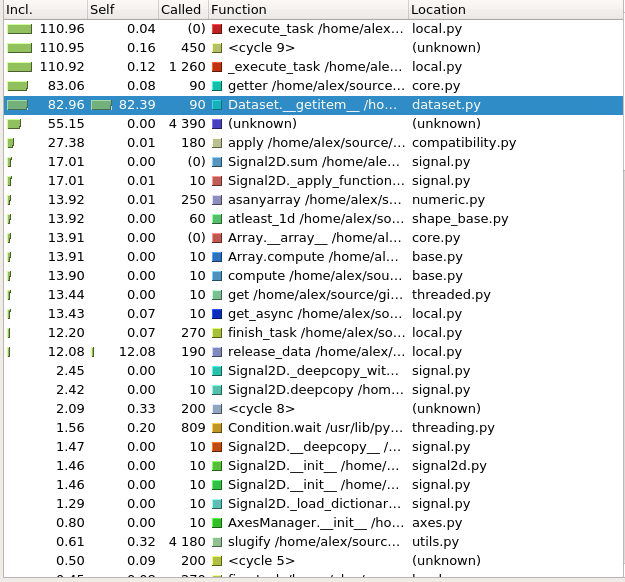This screenshot has width=625, height=582.
Task: Click the color square beside slugify
Action: click(x=217, y=542)
